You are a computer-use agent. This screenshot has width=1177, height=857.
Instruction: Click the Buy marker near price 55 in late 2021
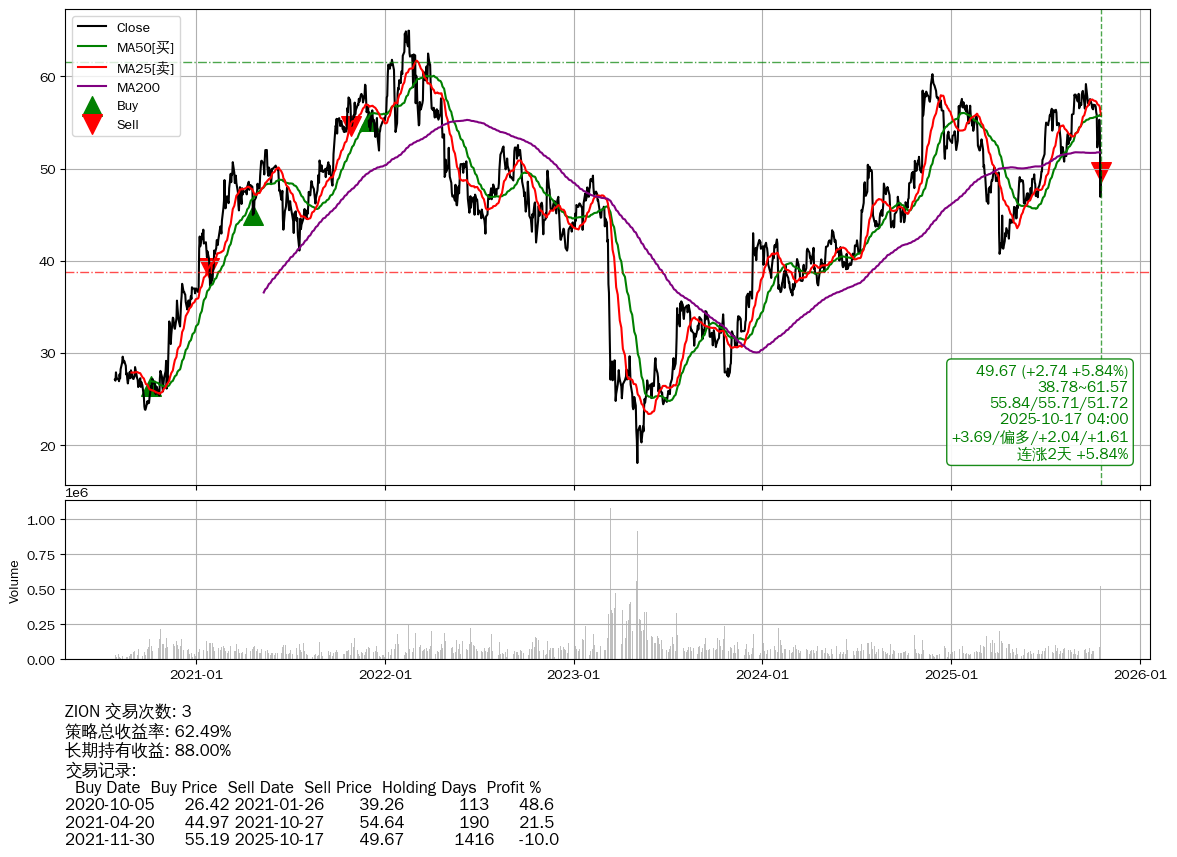pyautogui.click(x=370, y=121)
